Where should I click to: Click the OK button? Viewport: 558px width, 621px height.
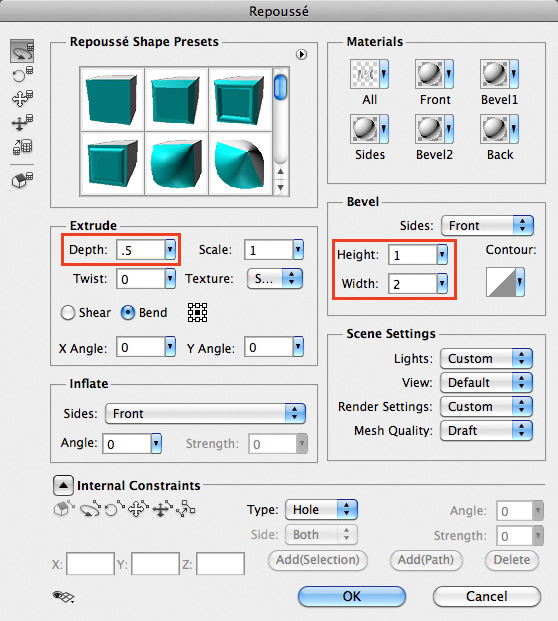[352, 596]
